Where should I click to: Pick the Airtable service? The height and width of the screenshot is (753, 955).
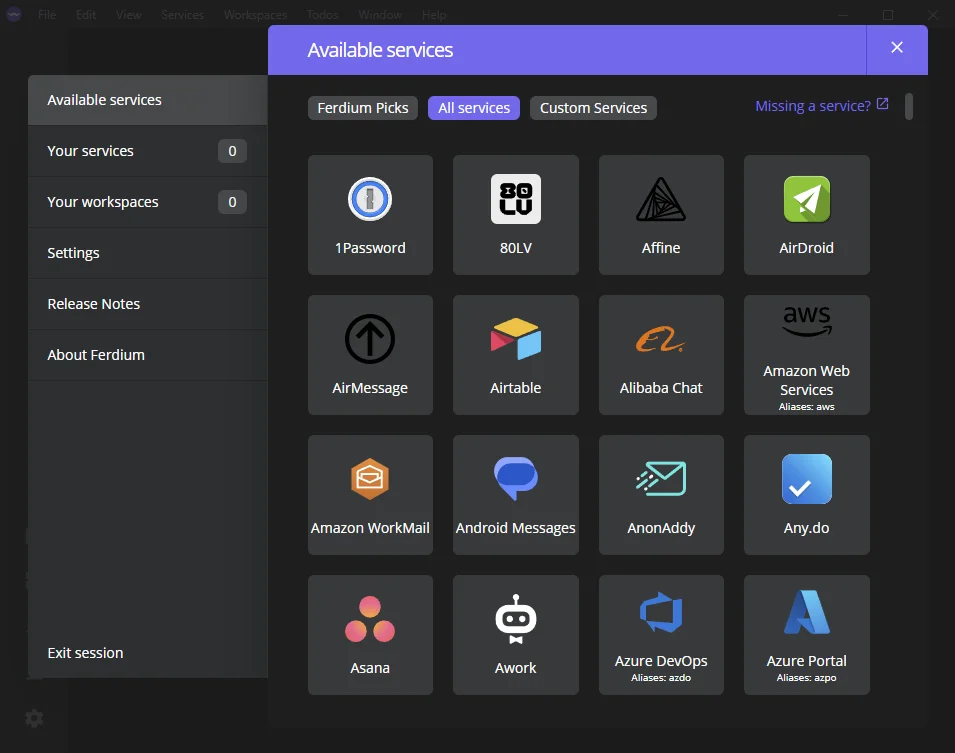[515, 355]
